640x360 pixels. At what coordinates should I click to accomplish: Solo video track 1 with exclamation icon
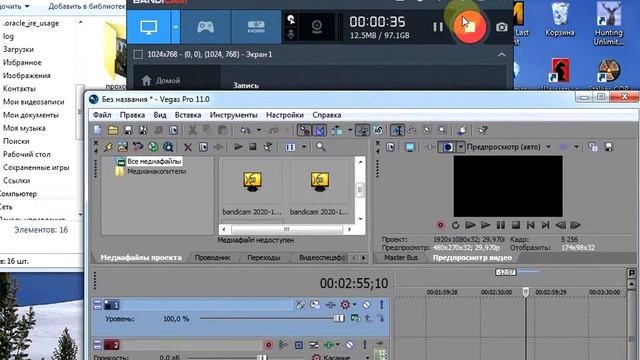coord(382,304)
